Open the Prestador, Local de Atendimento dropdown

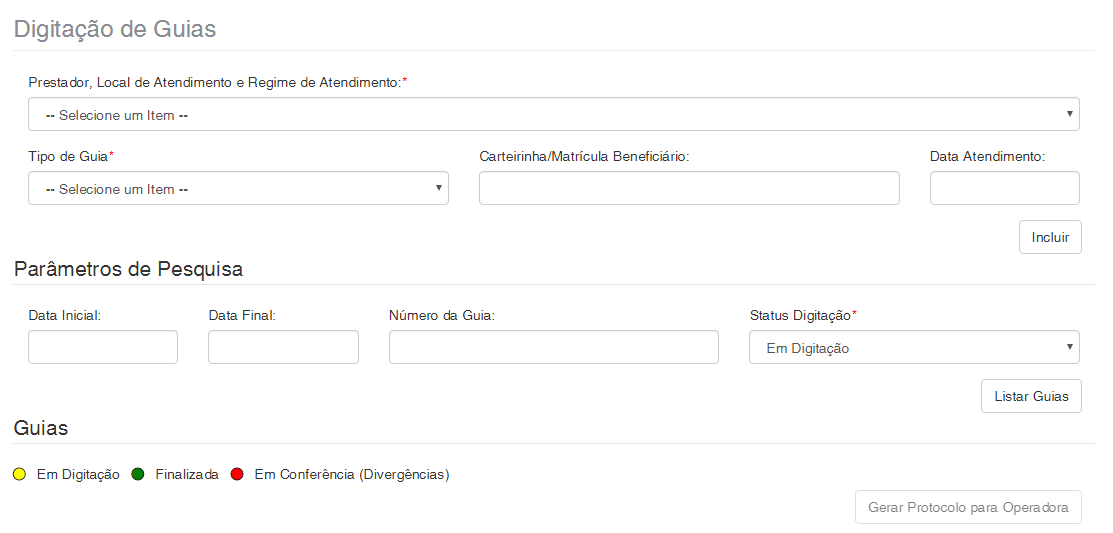[x=553, y=115]
